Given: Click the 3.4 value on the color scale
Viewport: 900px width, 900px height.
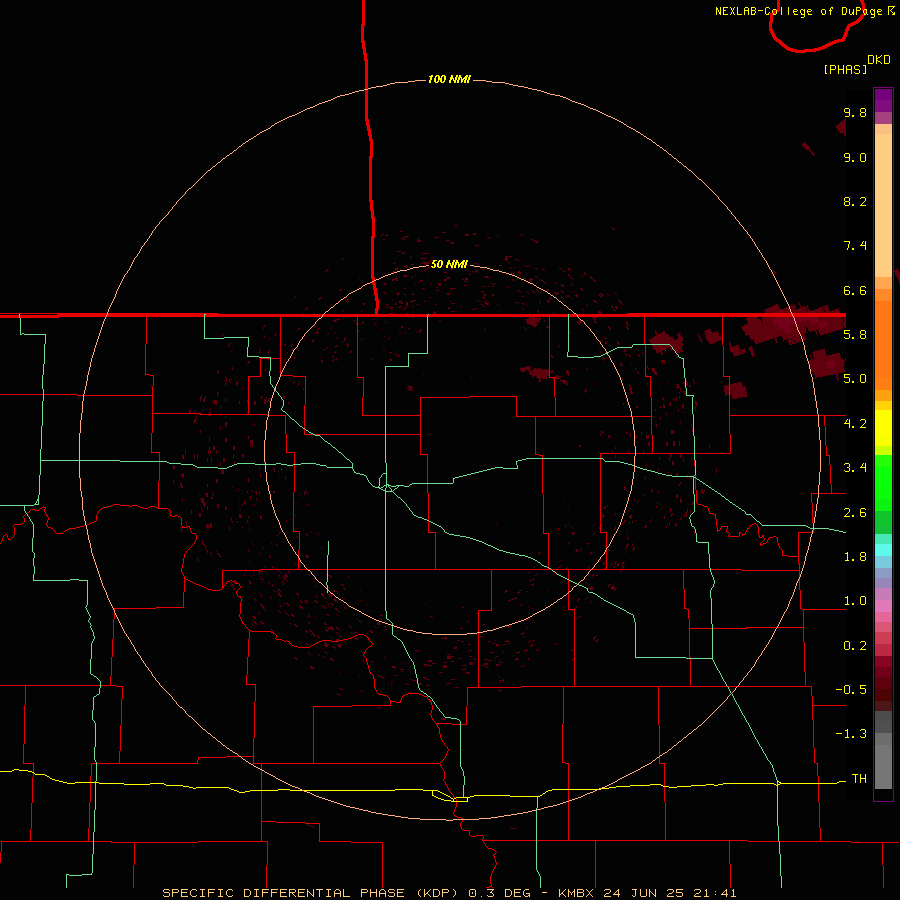Looking at the screenshot, I should pyautogui.click(x=855, y=468).
